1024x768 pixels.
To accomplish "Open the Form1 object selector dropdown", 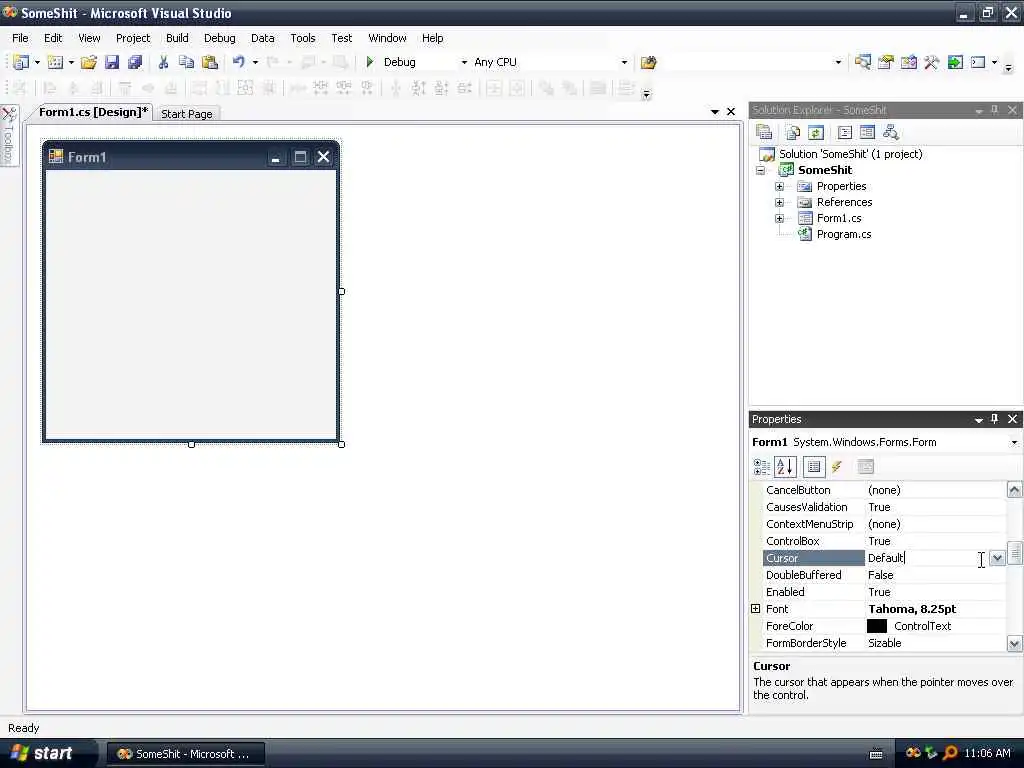I will click(1014, 442).
